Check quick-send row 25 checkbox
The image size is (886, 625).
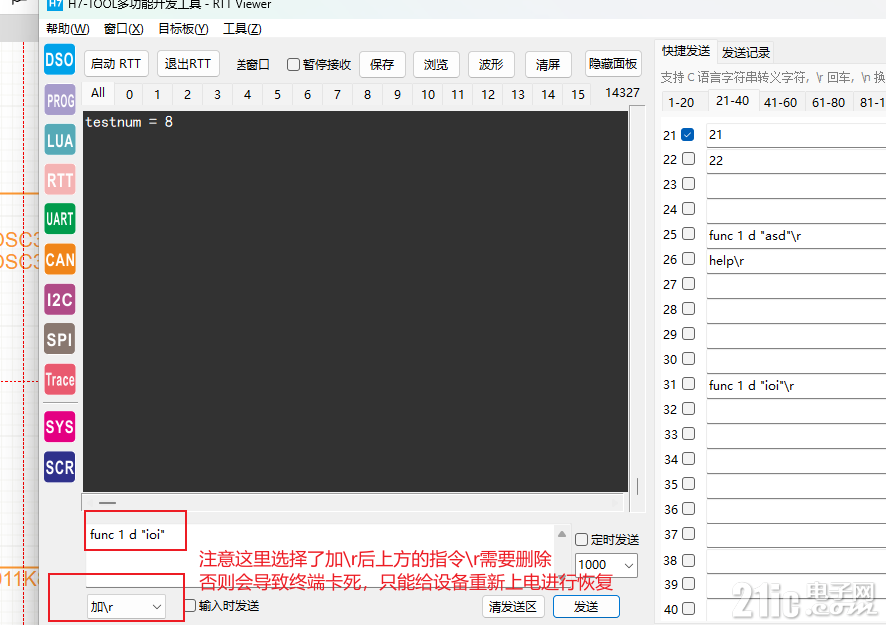pyautogui.click(x=688, y=233)
